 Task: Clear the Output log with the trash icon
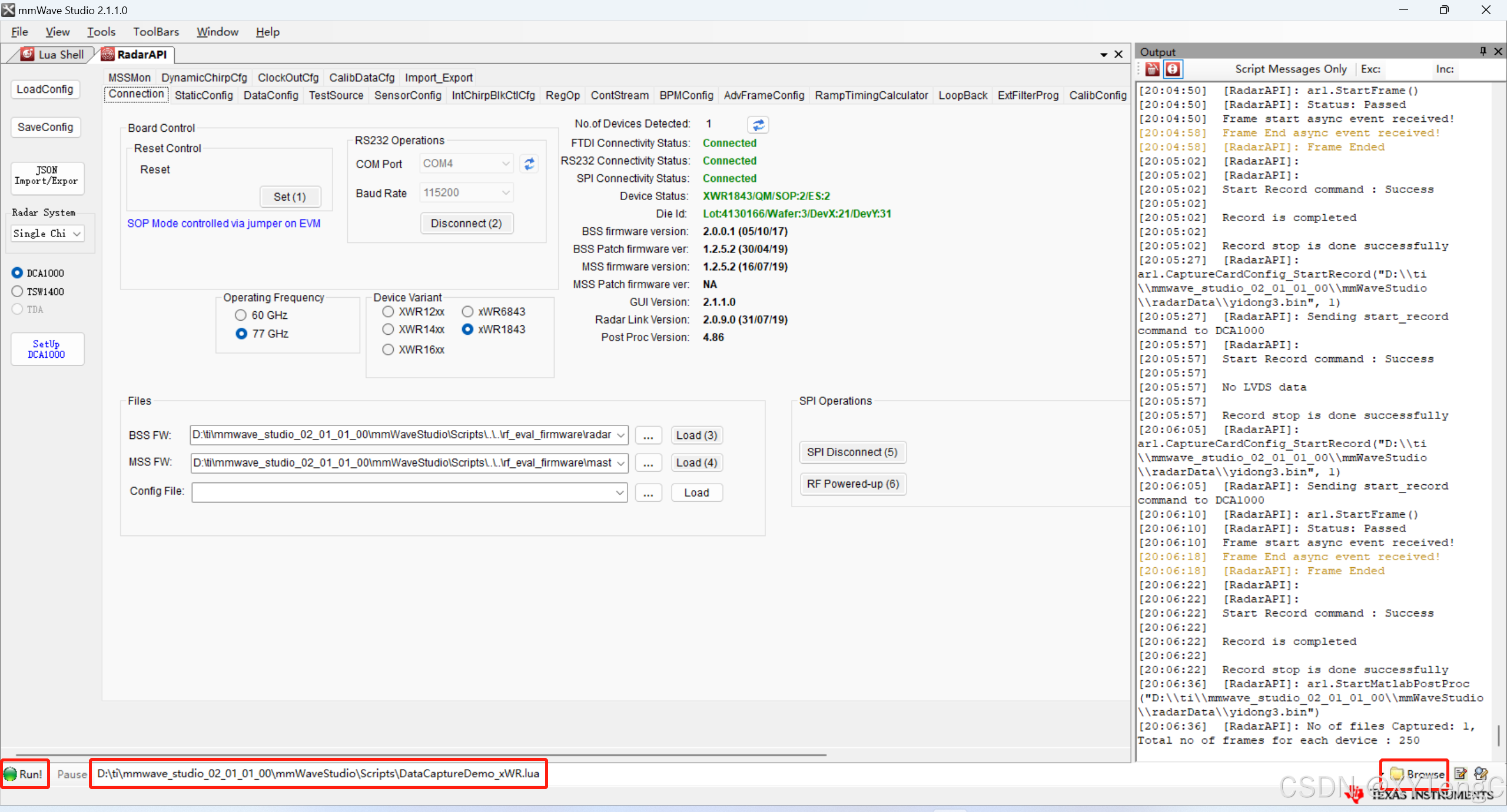tap(1152, 69)
